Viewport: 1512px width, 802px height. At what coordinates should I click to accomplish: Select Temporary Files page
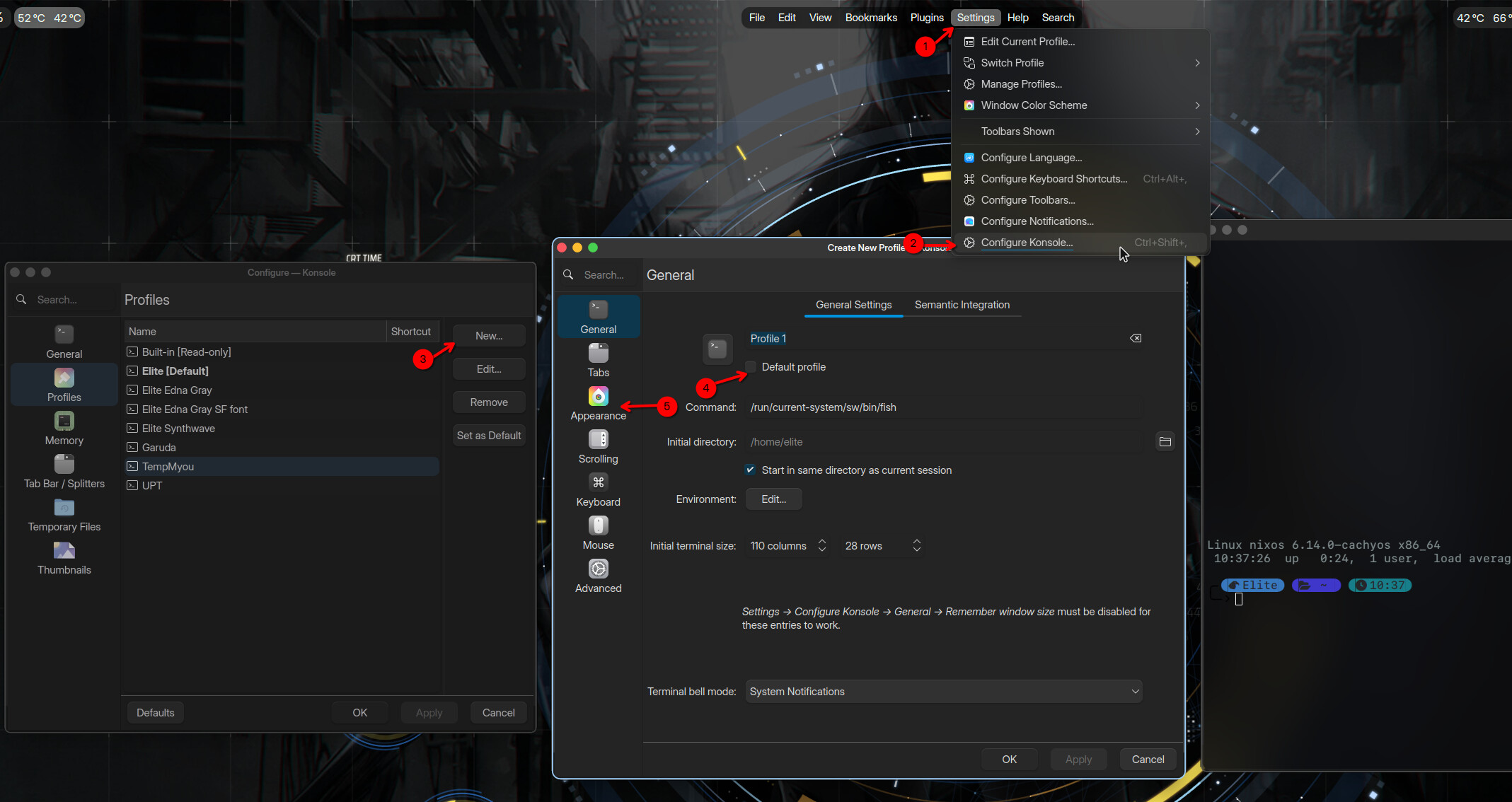pos(64,514)
